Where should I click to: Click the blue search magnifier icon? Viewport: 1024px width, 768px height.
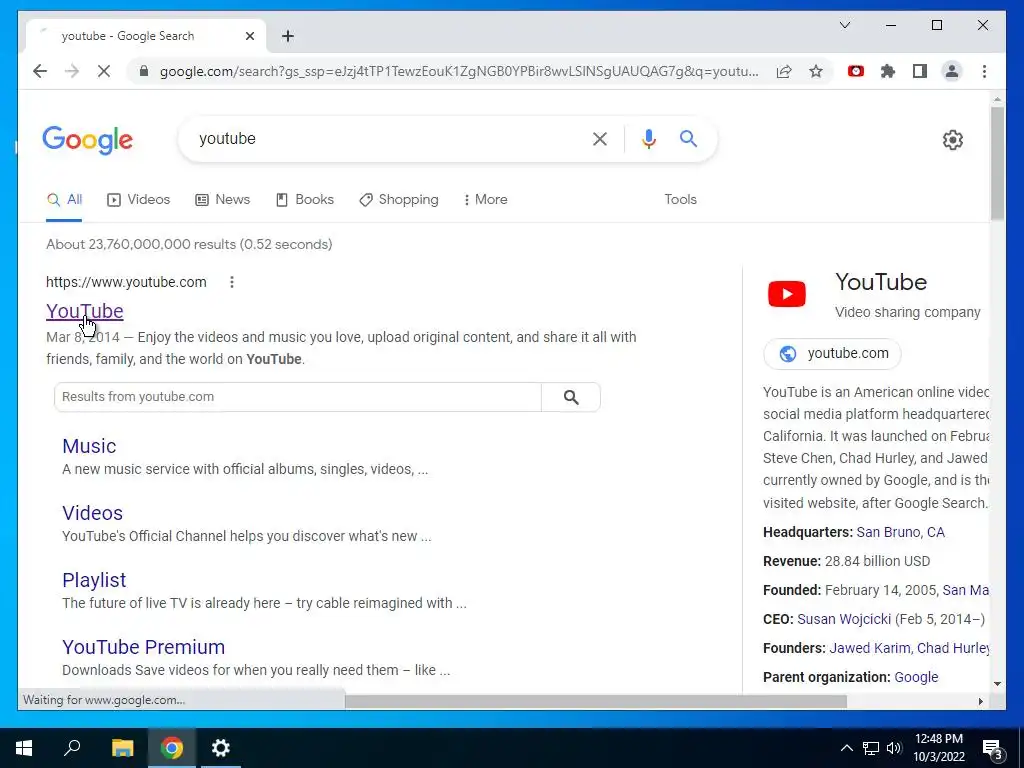click(x=688, y=138)
